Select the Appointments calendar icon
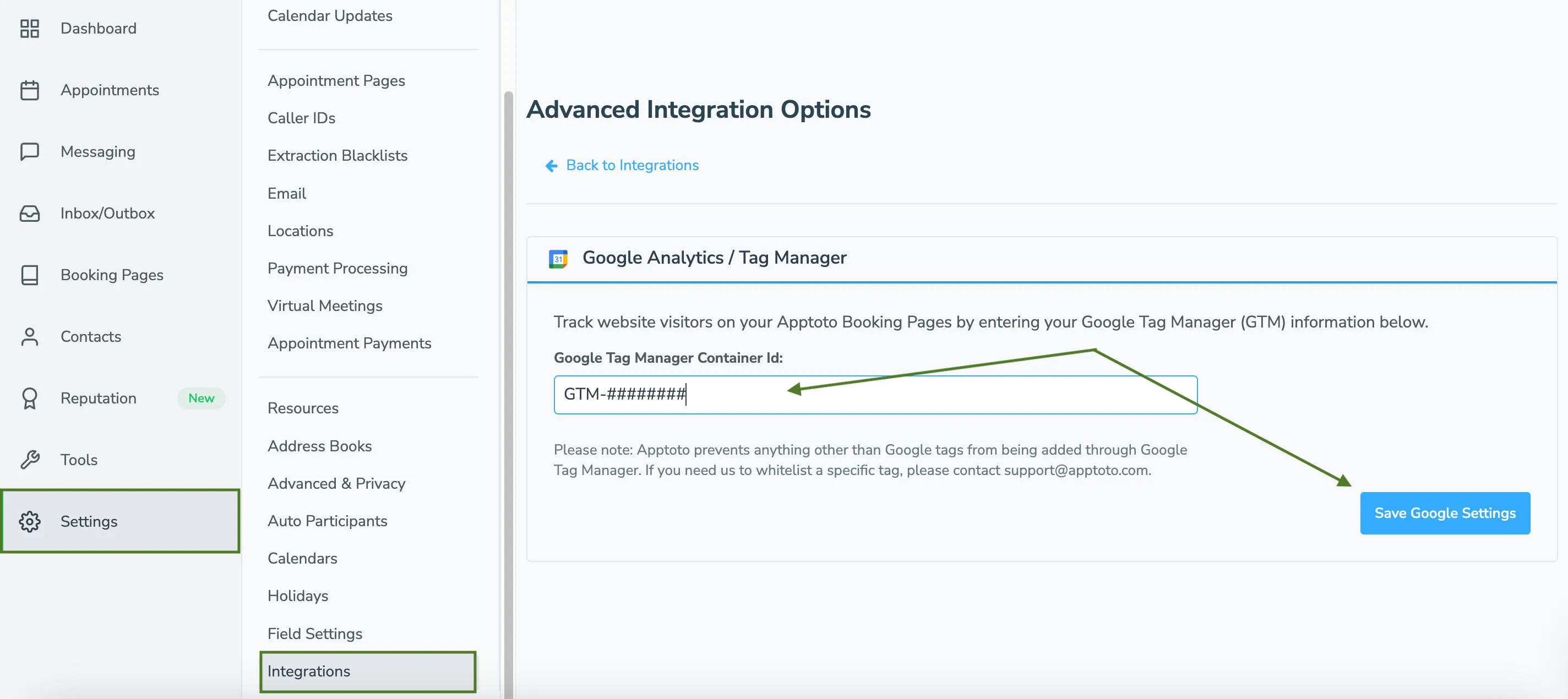1568x699 pixels. coord(30,89)
